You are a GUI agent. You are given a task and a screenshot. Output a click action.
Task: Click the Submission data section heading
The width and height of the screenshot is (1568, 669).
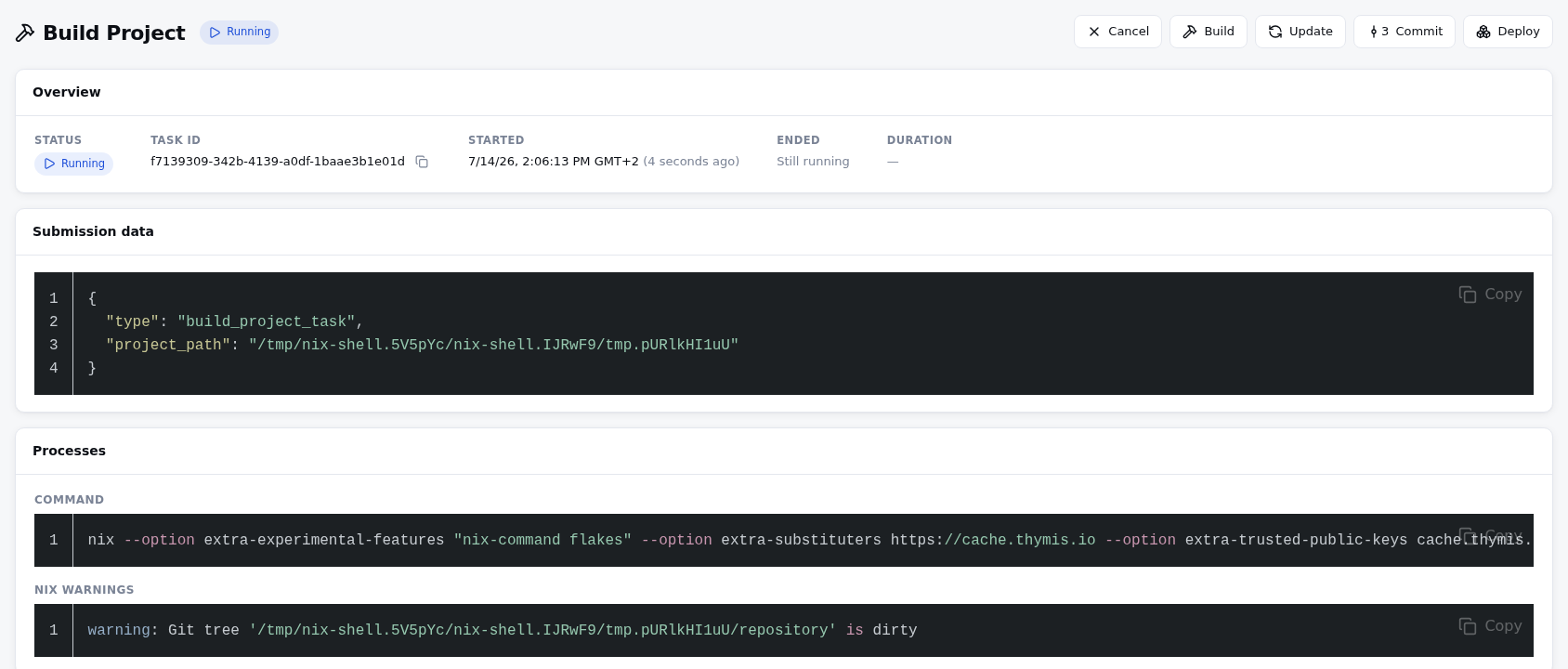tap(93, 231)
